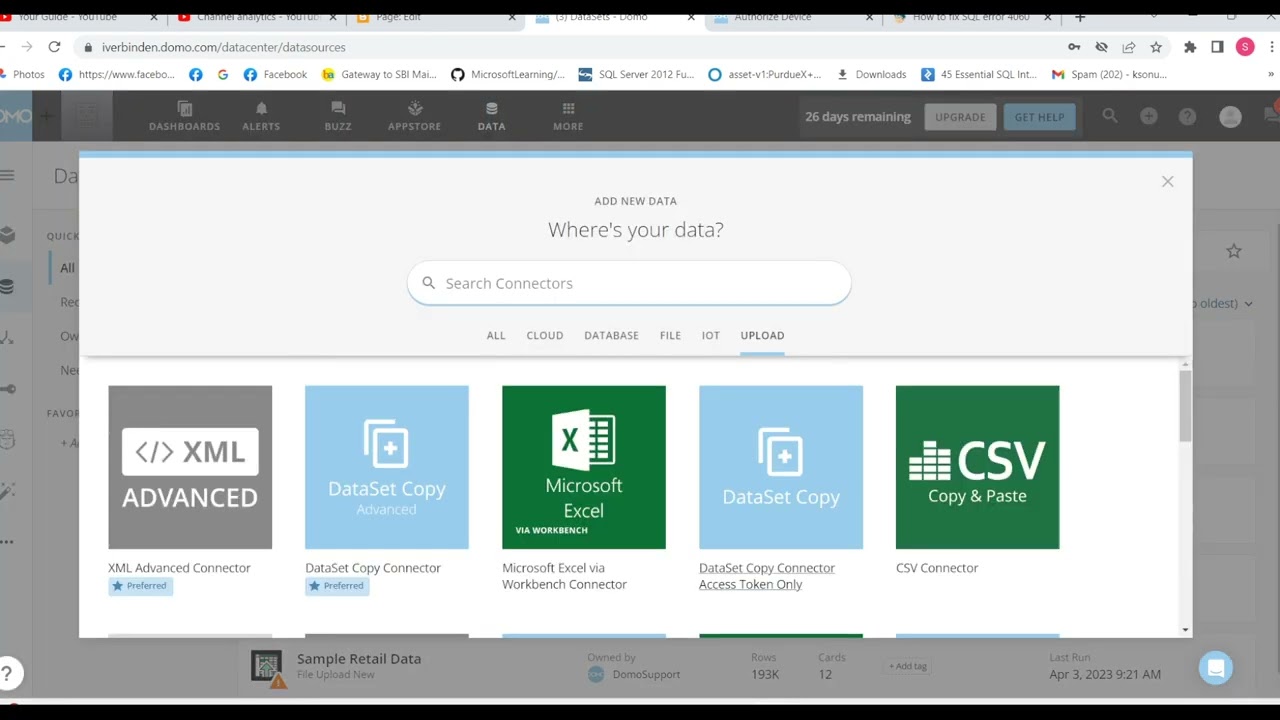
Task: Open the Spam (202) Gmail bookmark
Action: (x=1109, y=74)
